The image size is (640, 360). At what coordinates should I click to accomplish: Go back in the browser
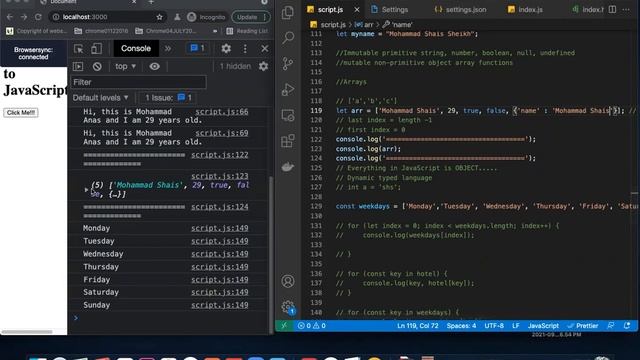[10, 17]
